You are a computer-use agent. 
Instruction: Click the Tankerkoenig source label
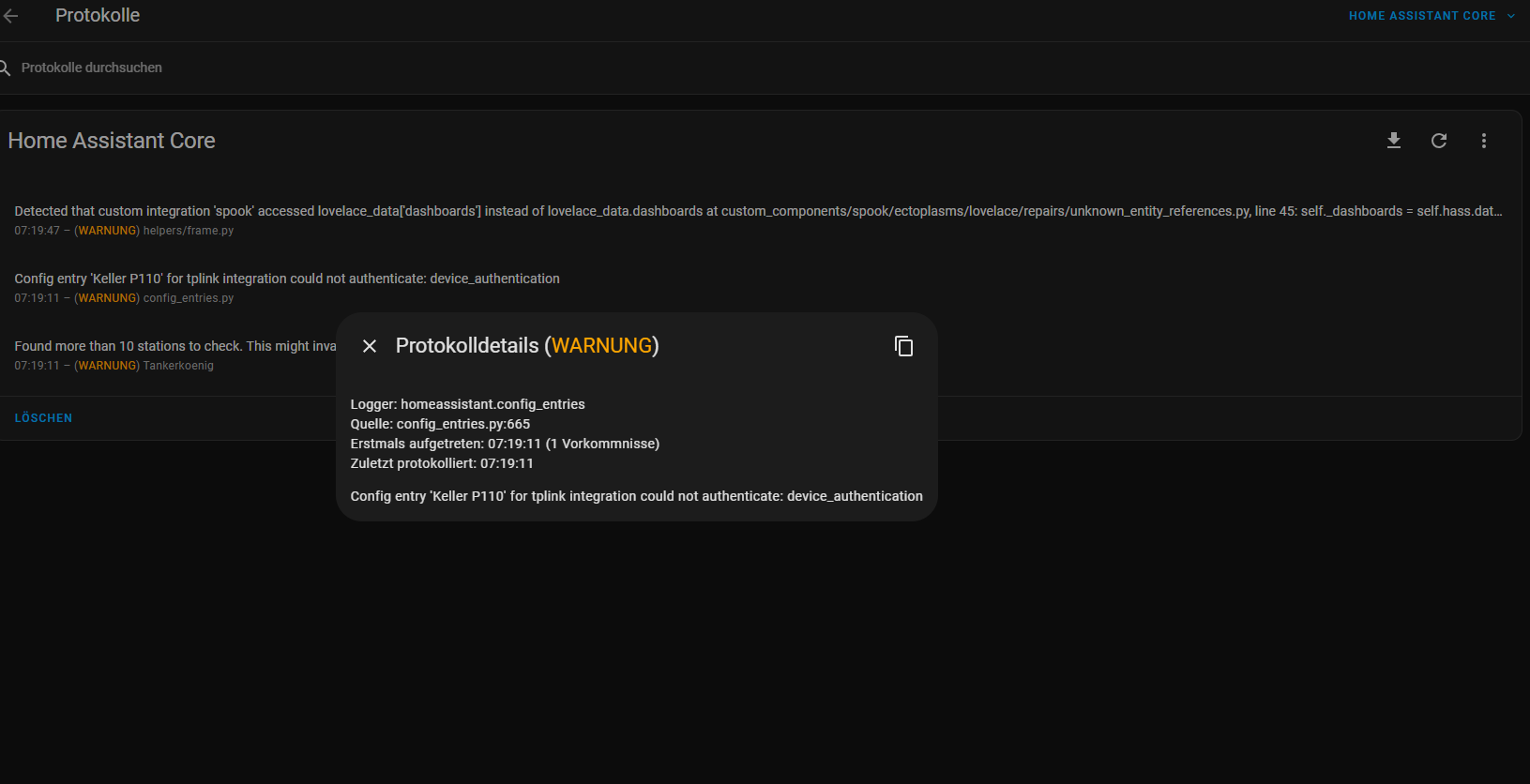click(x=178, y=366)
